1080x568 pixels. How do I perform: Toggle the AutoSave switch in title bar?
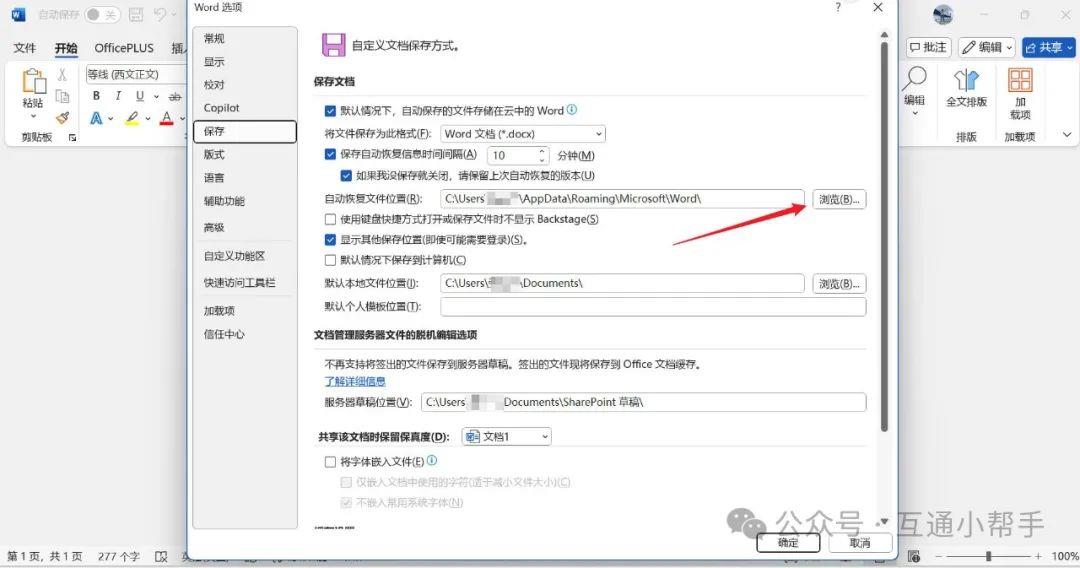(103, 14)
